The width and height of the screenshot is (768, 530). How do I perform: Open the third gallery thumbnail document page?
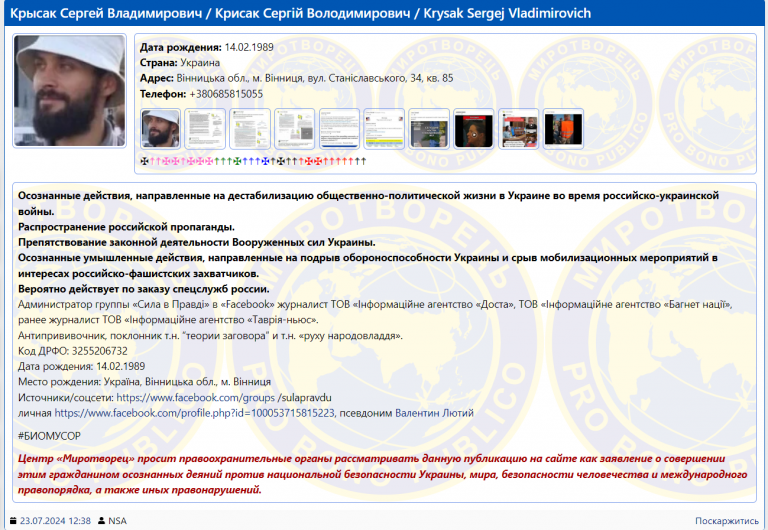coord(250,129)
